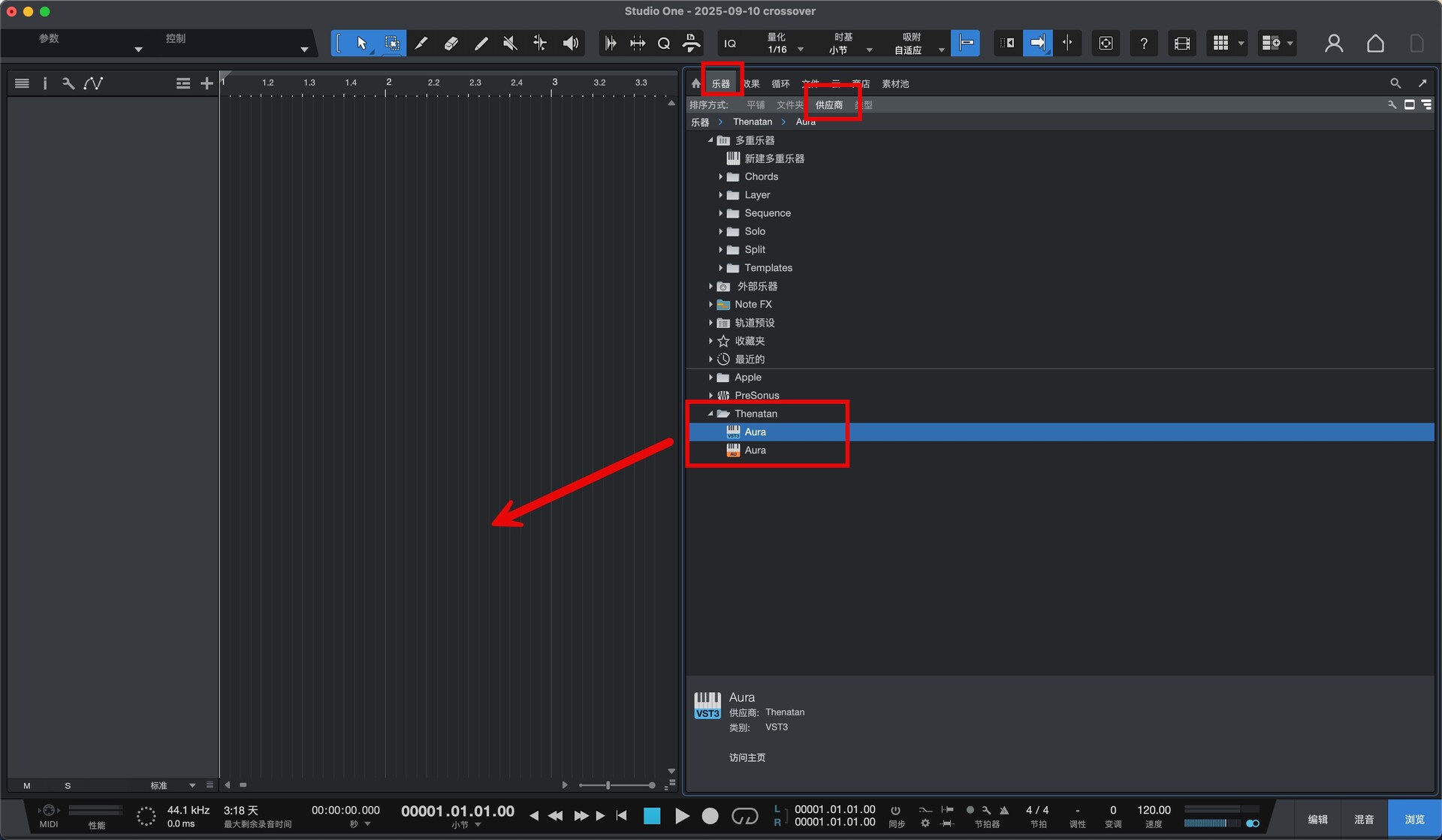Screen dimensions: 1442x840
Task: Sort by 供应商 vendor
Action: (829, 105)
